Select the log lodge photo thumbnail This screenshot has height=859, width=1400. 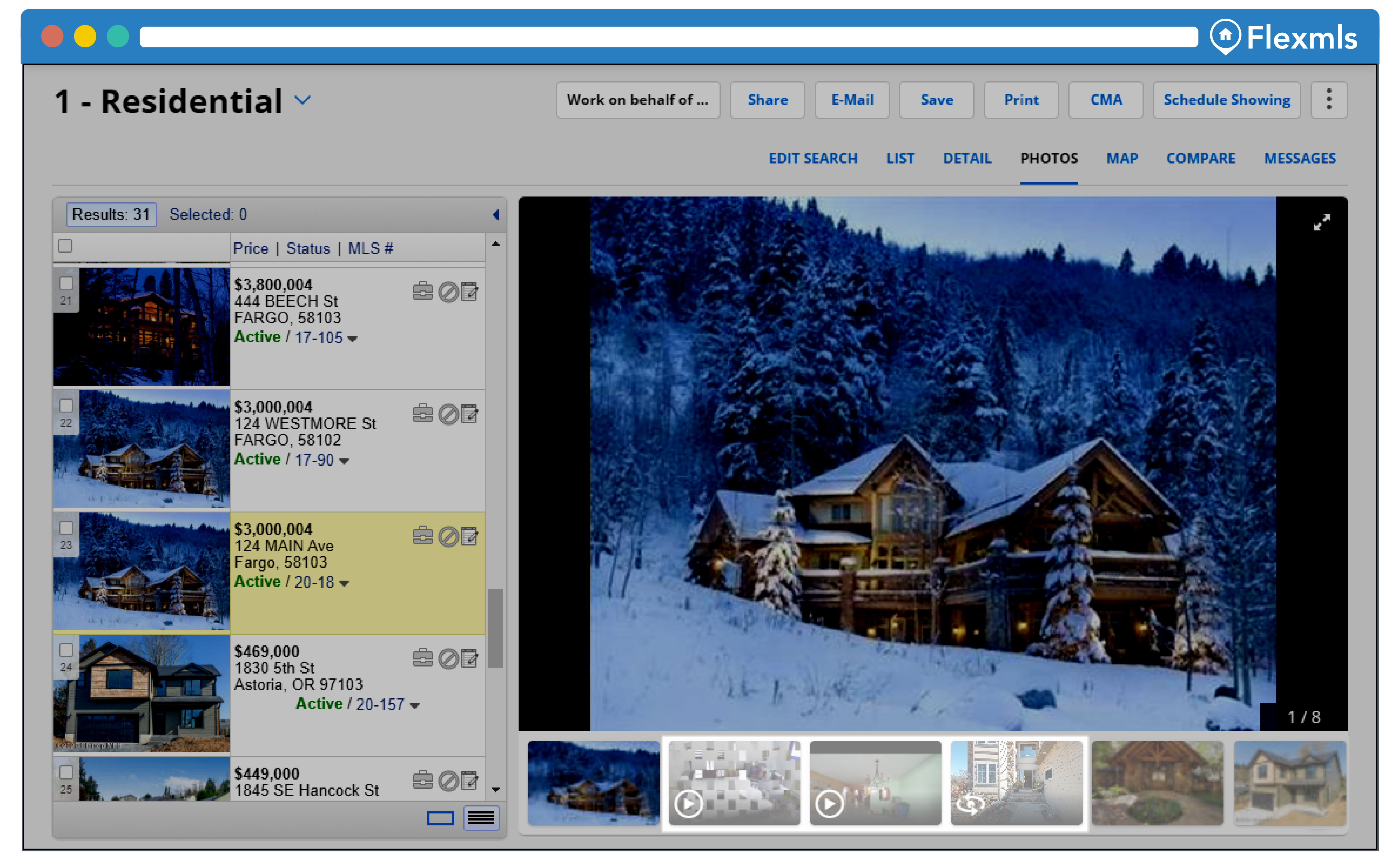1158,782
